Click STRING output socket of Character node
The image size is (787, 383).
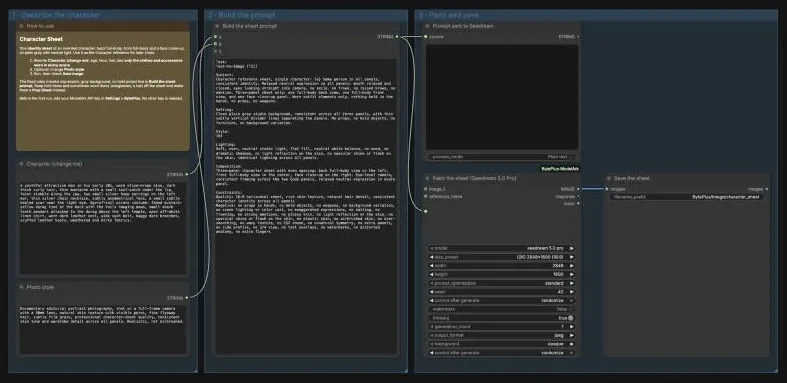pos(187,174)
